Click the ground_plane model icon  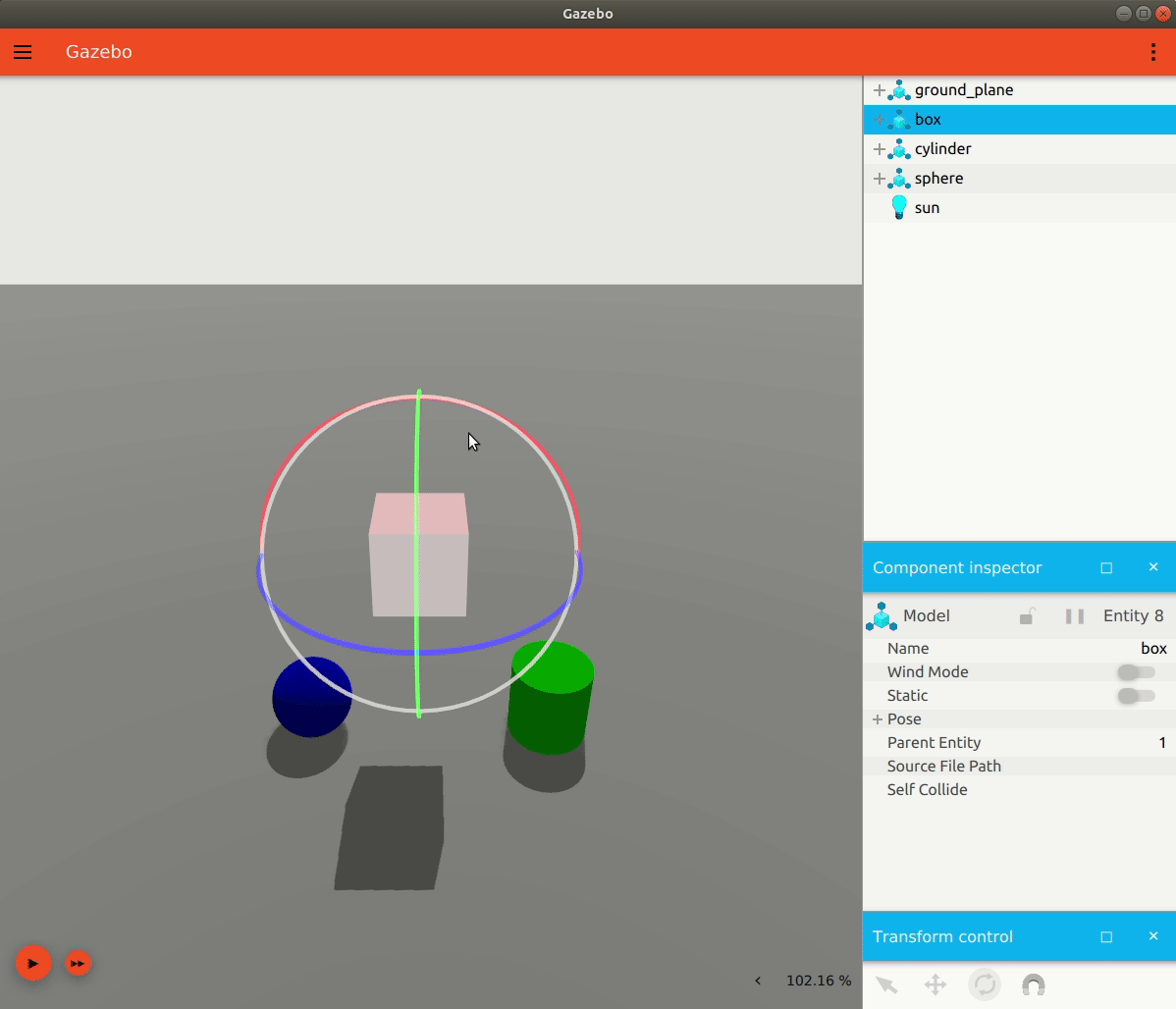pyautogui.click(x=898, y=90)
